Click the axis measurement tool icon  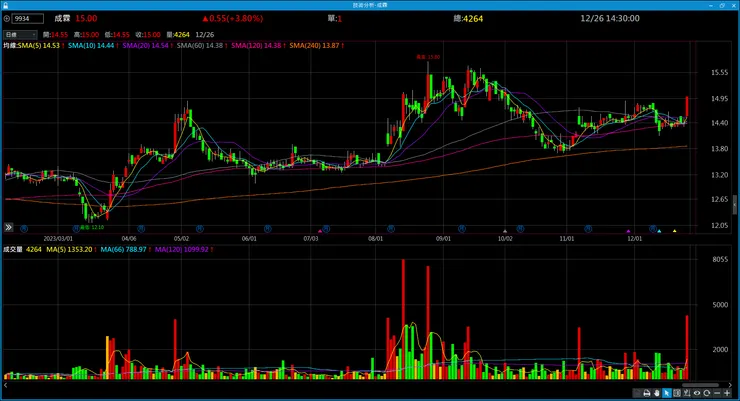(687, 393)
